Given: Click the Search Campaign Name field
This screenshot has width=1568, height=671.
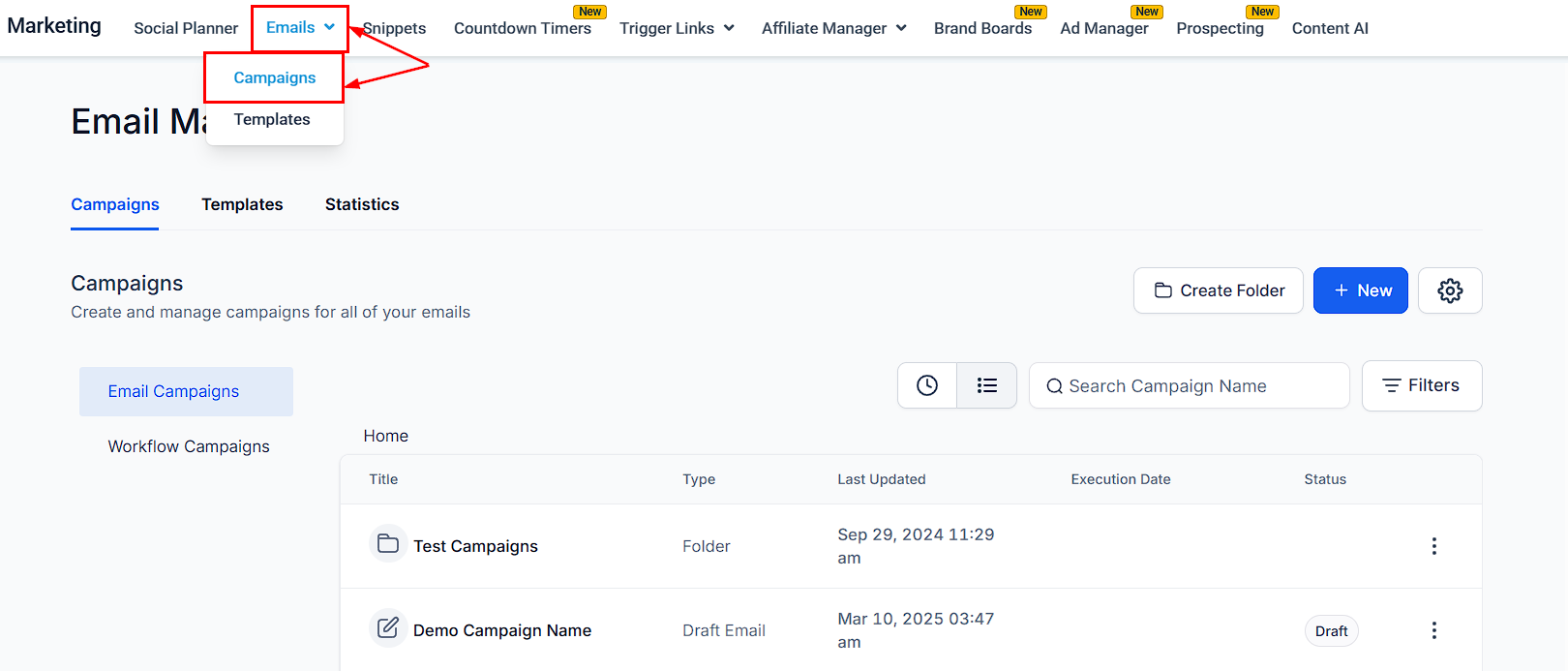Looking at the screenshot, I should tap(1190, 386).
